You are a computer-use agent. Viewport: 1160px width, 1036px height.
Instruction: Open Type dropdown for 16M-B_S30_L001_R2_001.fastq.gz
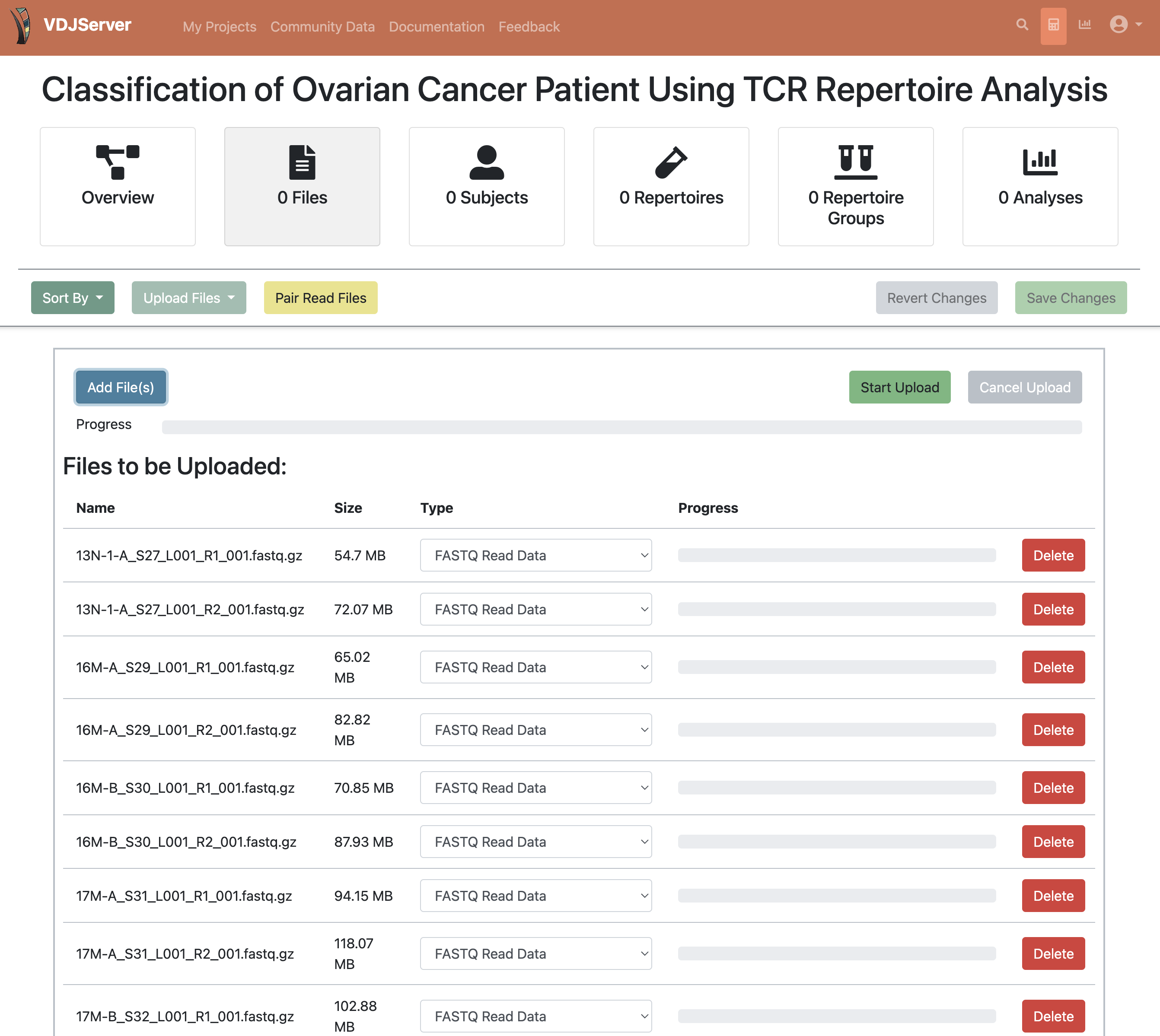[536, 841]
